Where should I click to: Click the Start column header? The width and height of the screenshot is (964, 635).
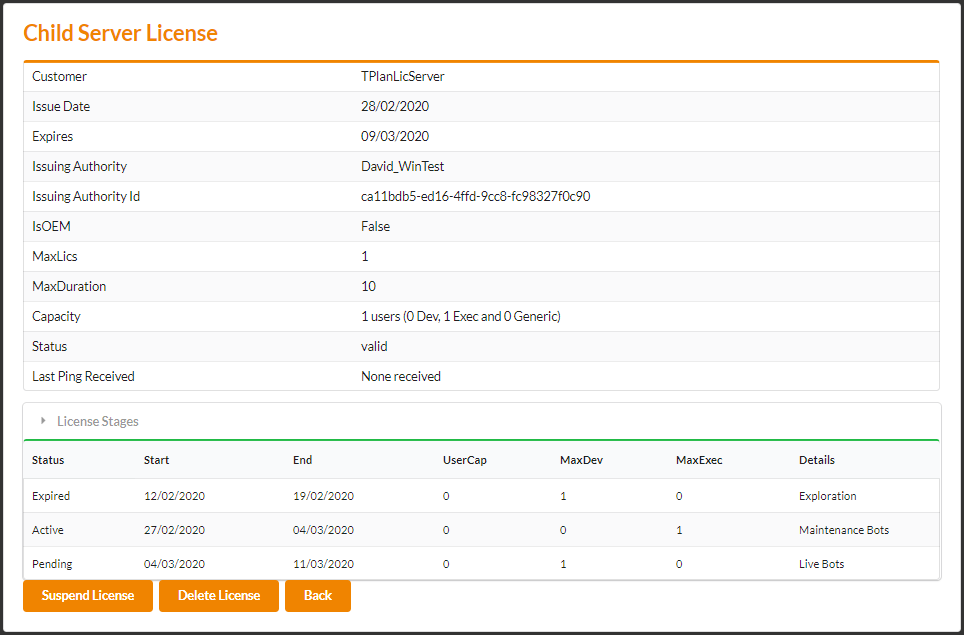[156, 460]
